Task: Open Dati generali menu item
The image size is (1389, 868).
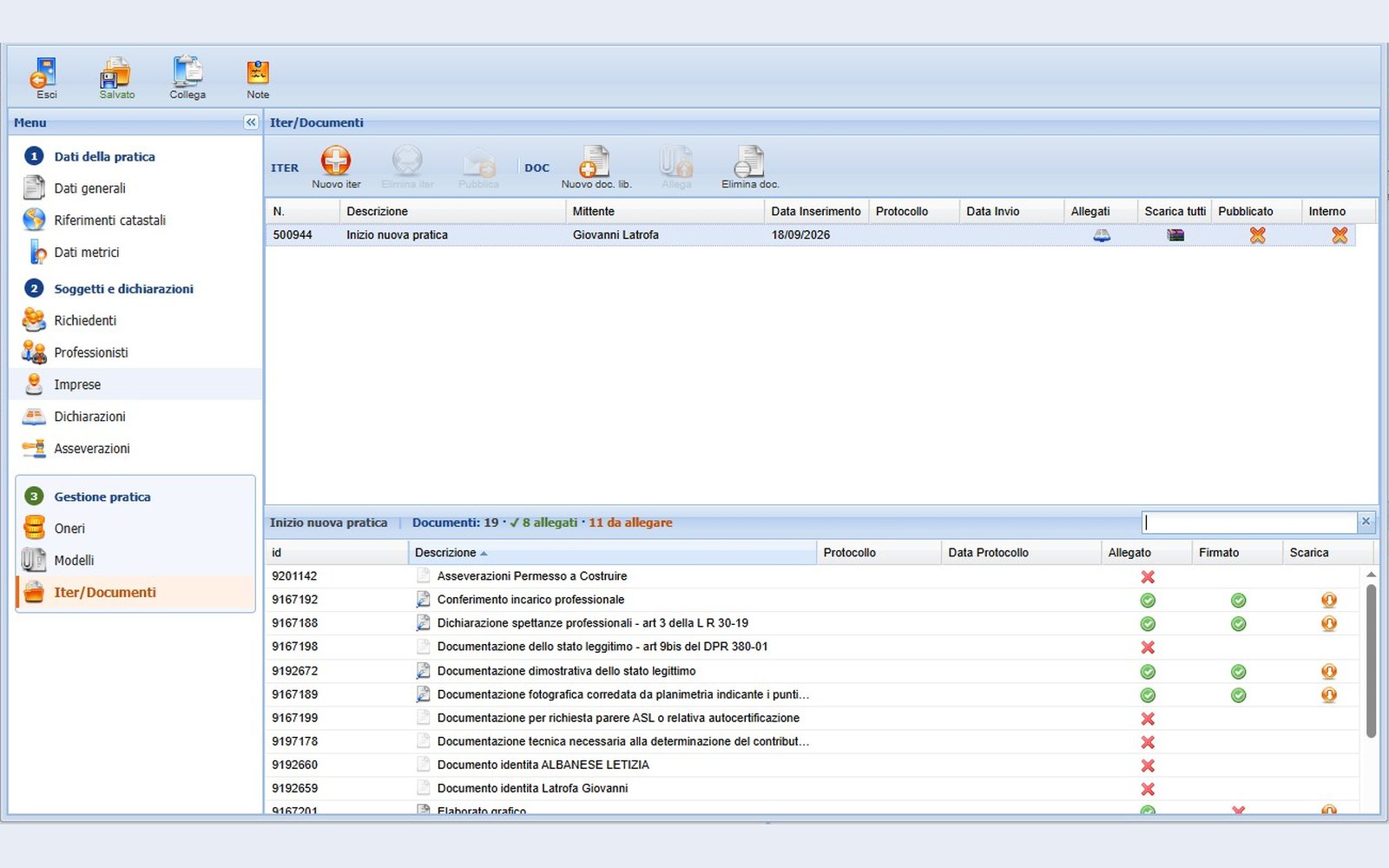Action: [89, 188]
